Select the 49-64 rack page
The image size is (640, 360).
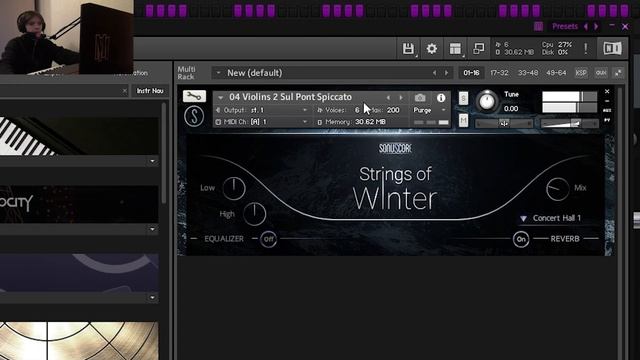556,73
